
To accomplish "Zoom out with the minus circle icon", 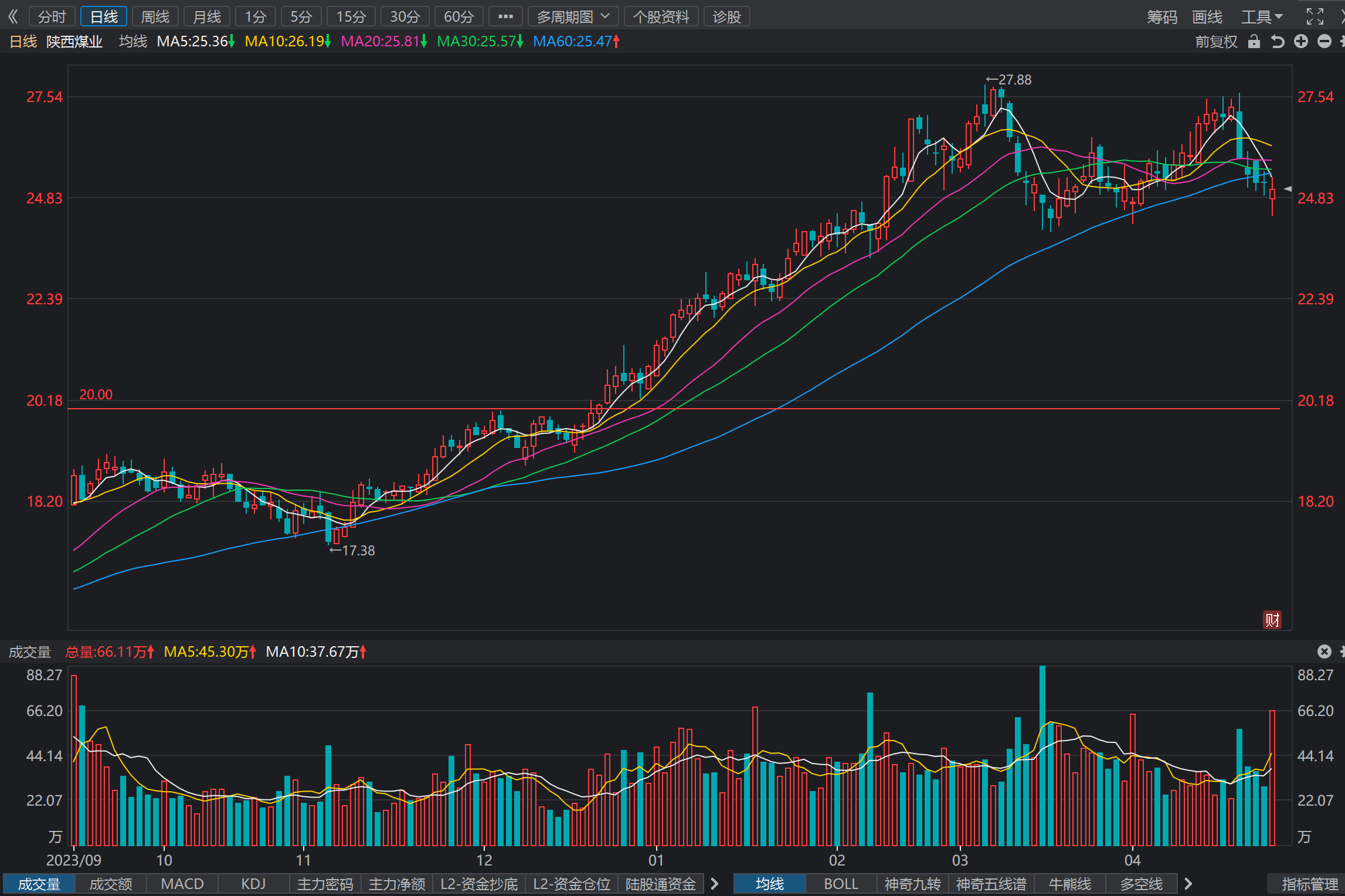I will tap(1324, 41).
